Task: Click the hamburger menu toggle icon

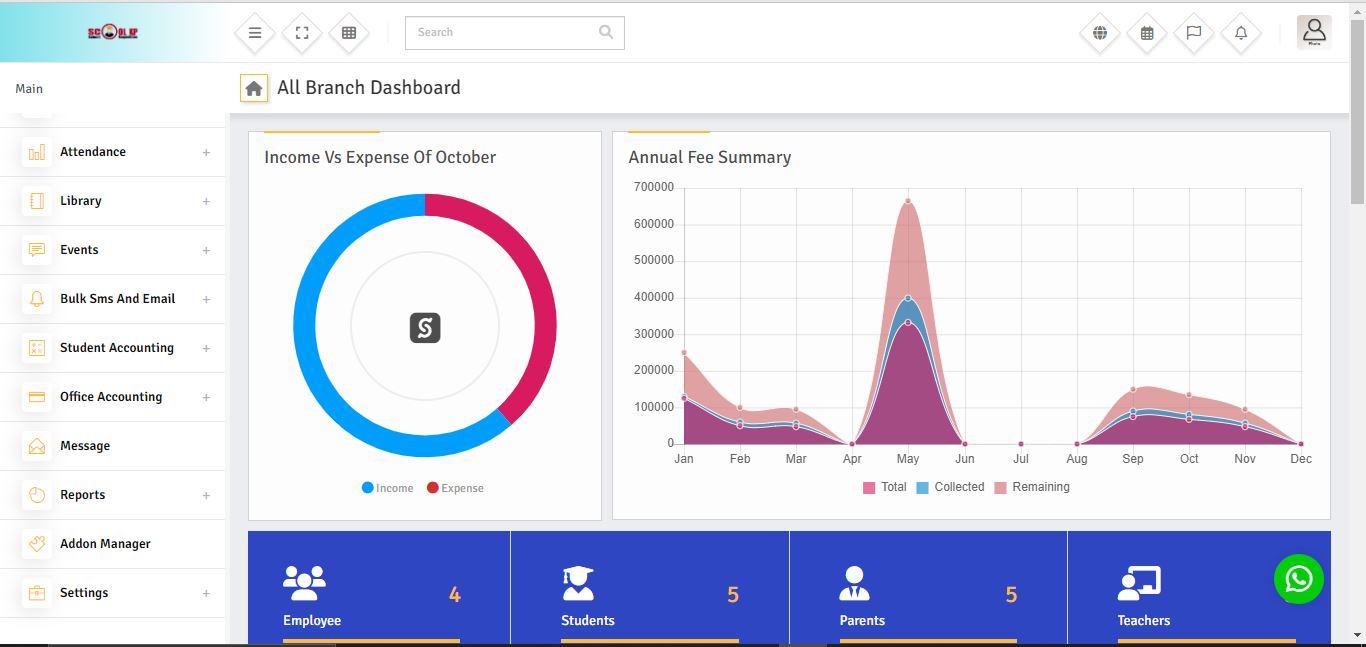Action: [255, 33]
